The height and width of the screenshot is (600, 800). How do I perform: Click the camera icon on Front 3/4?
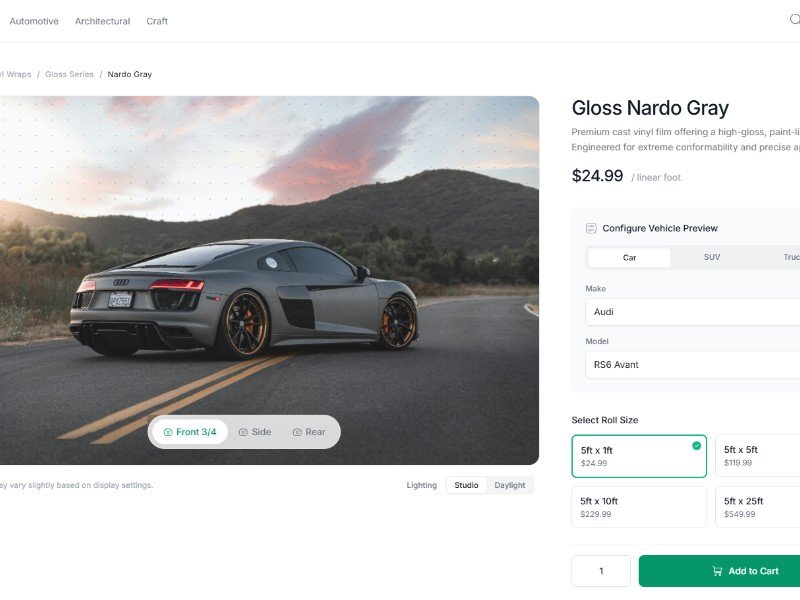168,432
